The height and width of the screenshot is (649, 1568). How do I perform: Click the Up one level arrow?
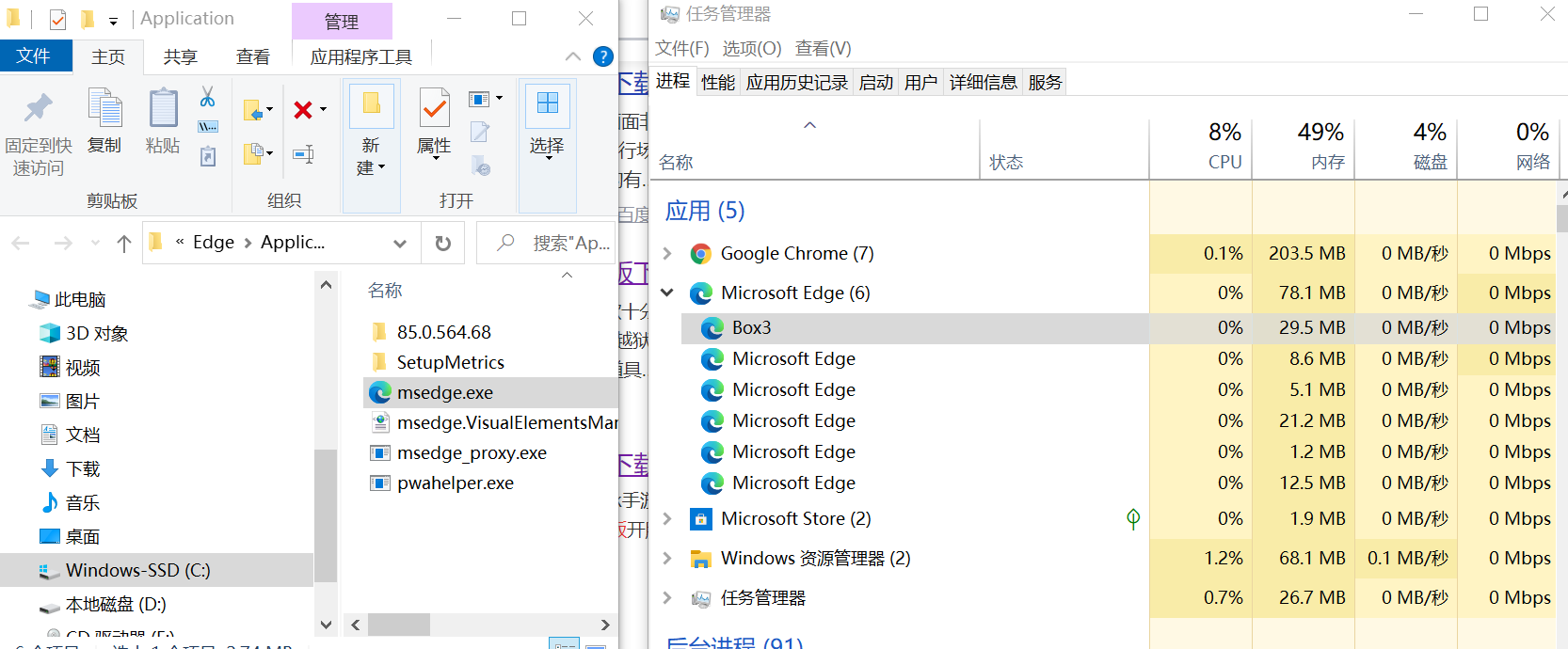click(x=123, y=244)
